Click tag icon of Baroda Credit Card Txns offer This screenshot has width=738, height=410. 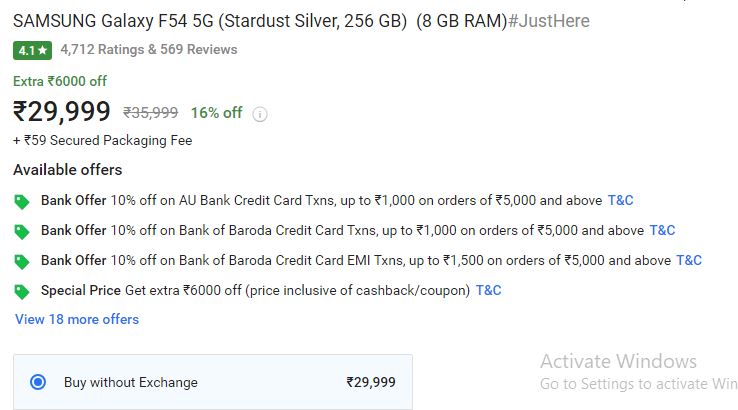[x=22, y=232]
